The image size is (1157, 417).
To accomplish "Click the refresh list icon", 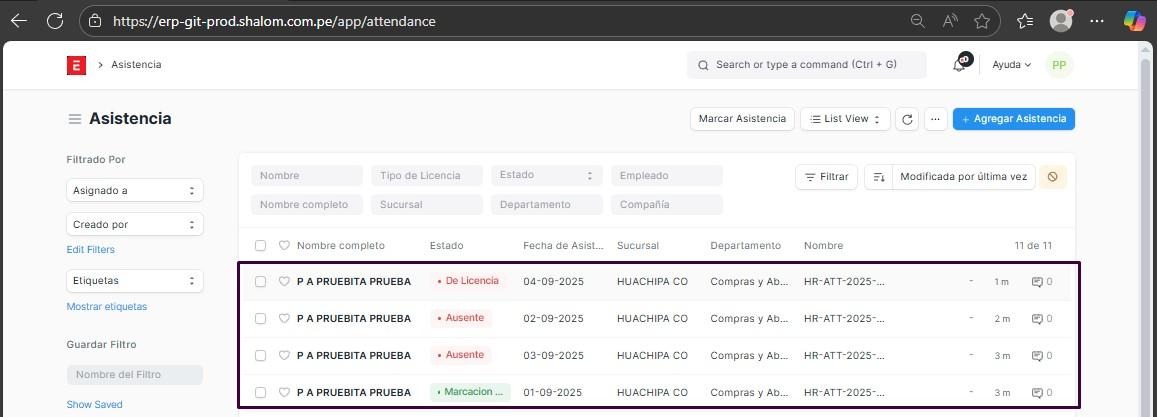I will click(x=907, y=119).
